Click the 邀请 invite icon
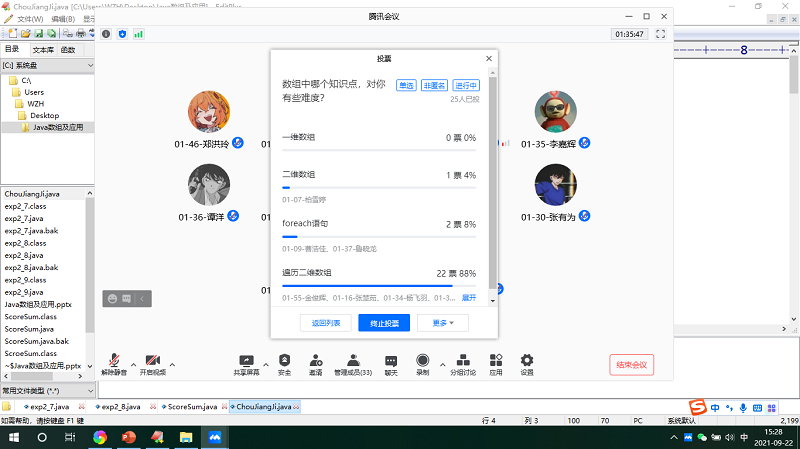The width and height of the screenshot is (800, 449). click(315, 360)
